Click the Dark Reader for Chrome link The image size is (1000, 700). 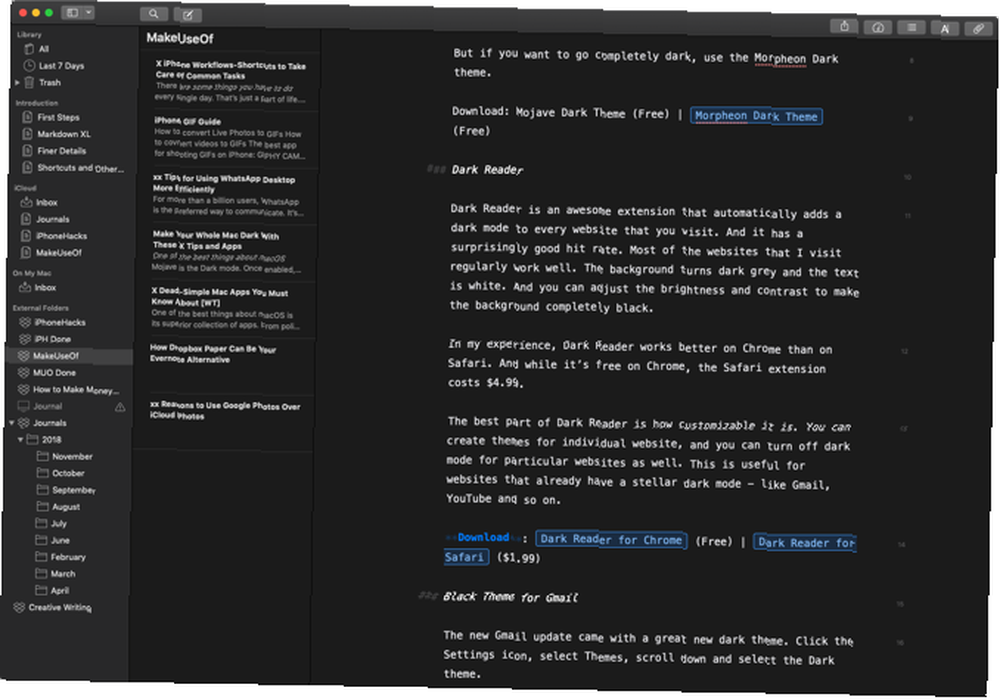611,539
